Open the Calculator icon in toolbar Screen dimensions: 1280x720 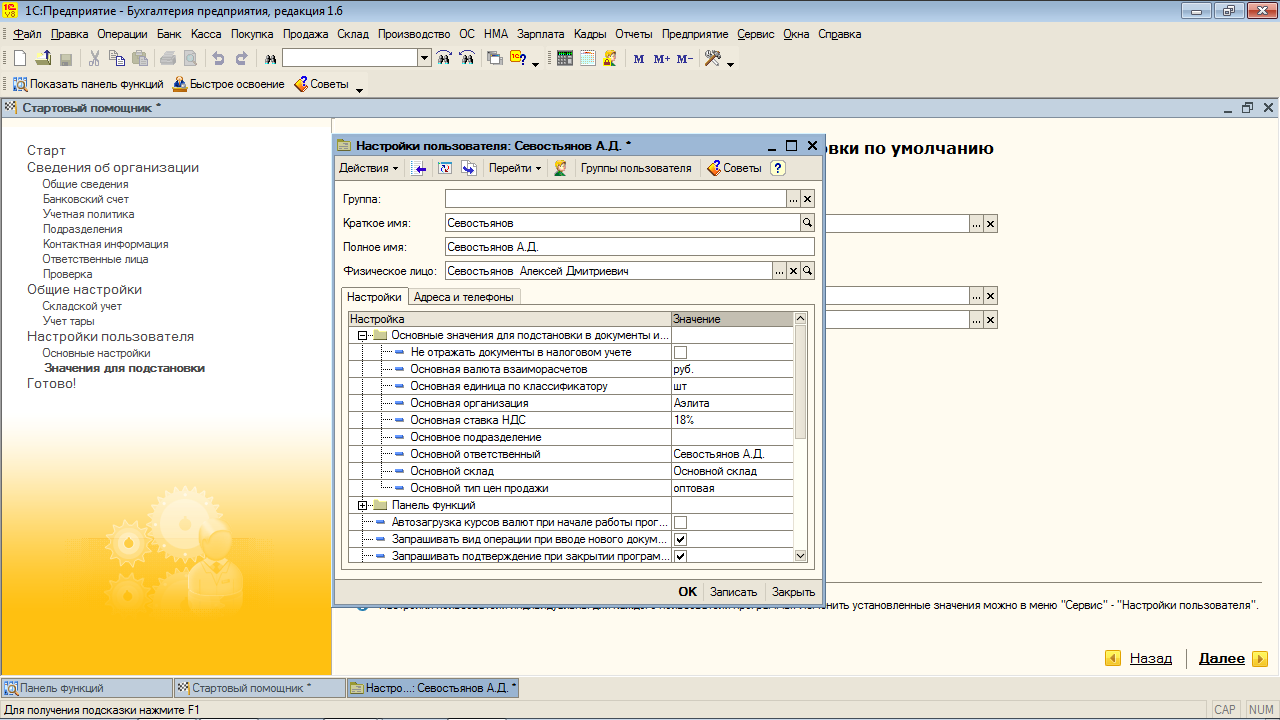(565, 59)
